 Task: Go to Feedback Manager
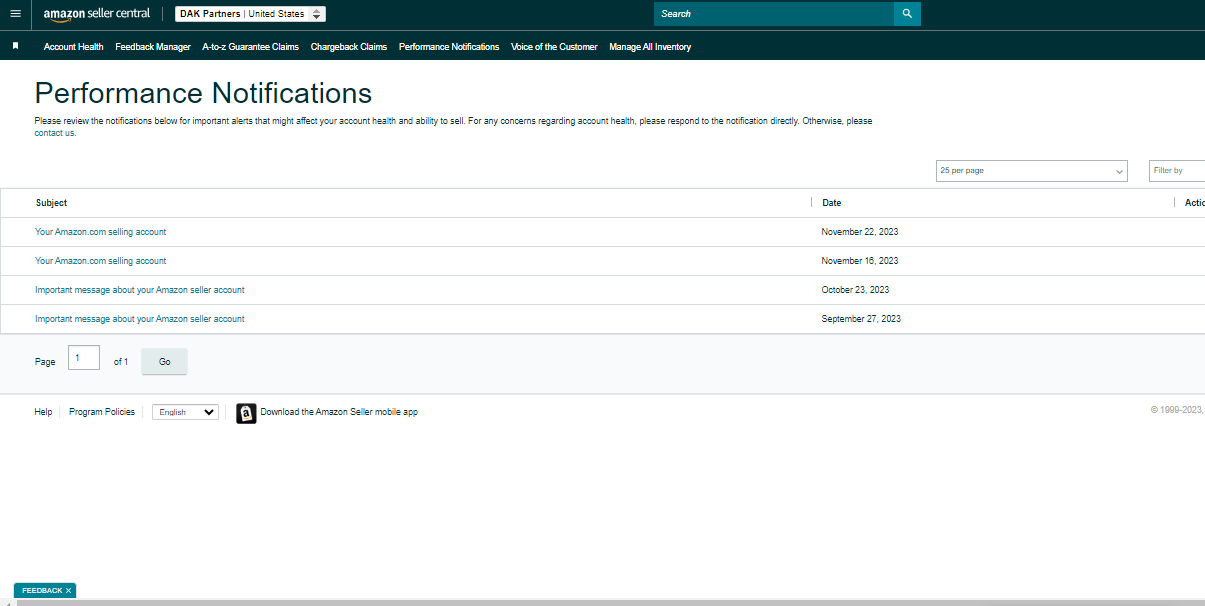(153, 47)
